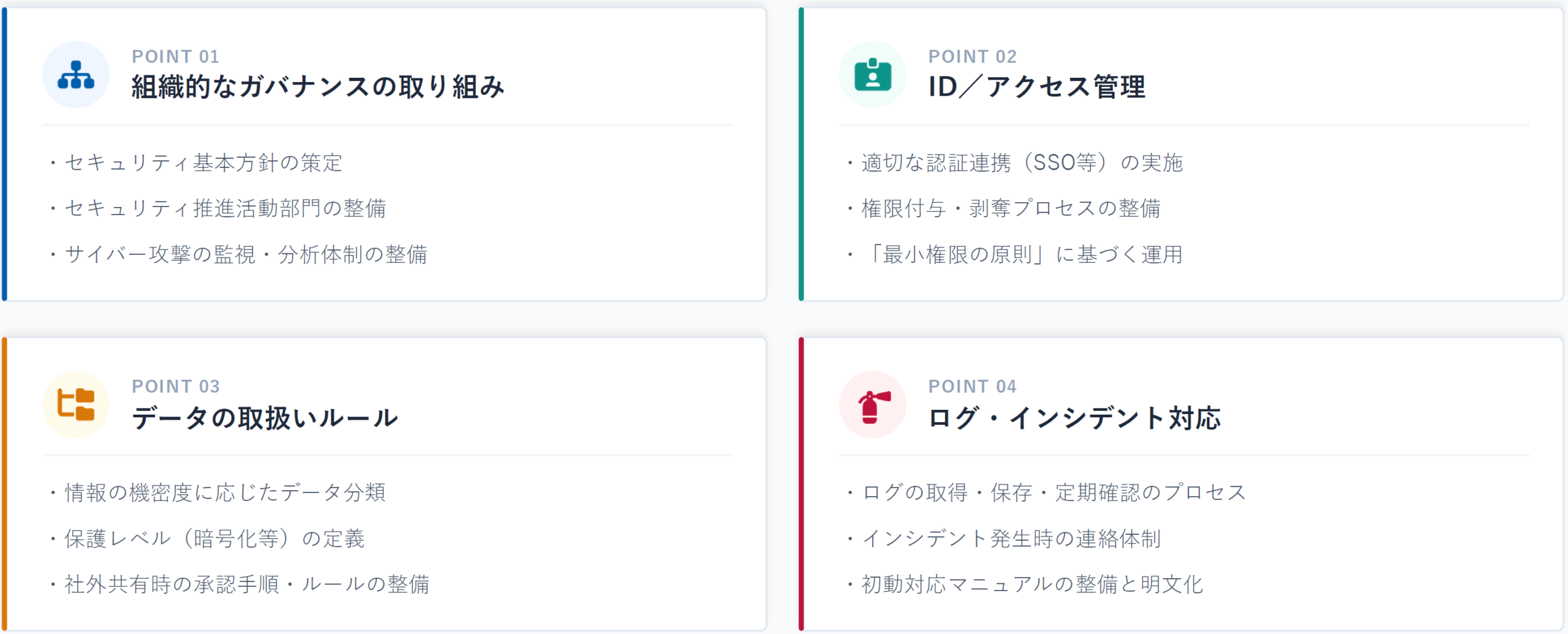Select 「最小権限の原則」に基づく運用 item

[x=1022, y=254]
